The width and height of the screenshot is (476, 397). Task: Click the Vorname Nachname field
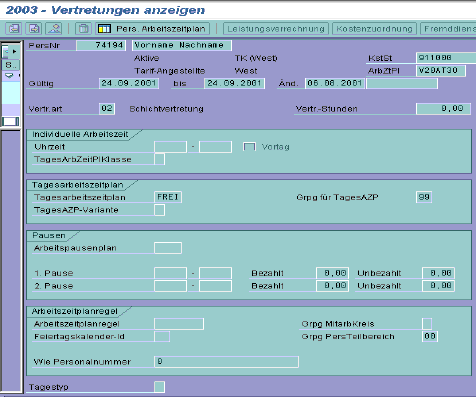point(182,45)
